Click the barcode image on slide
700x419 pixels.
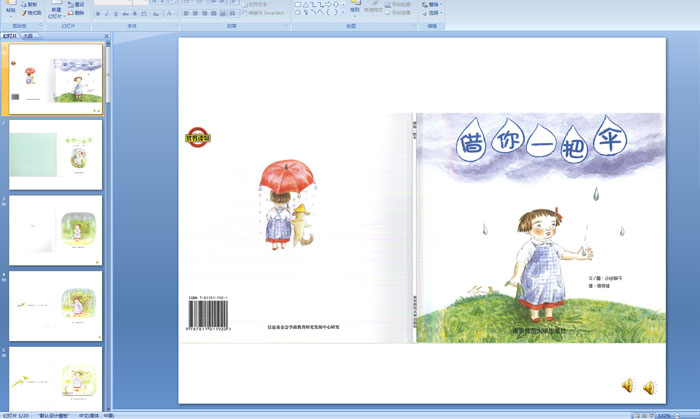pos(208,314)
